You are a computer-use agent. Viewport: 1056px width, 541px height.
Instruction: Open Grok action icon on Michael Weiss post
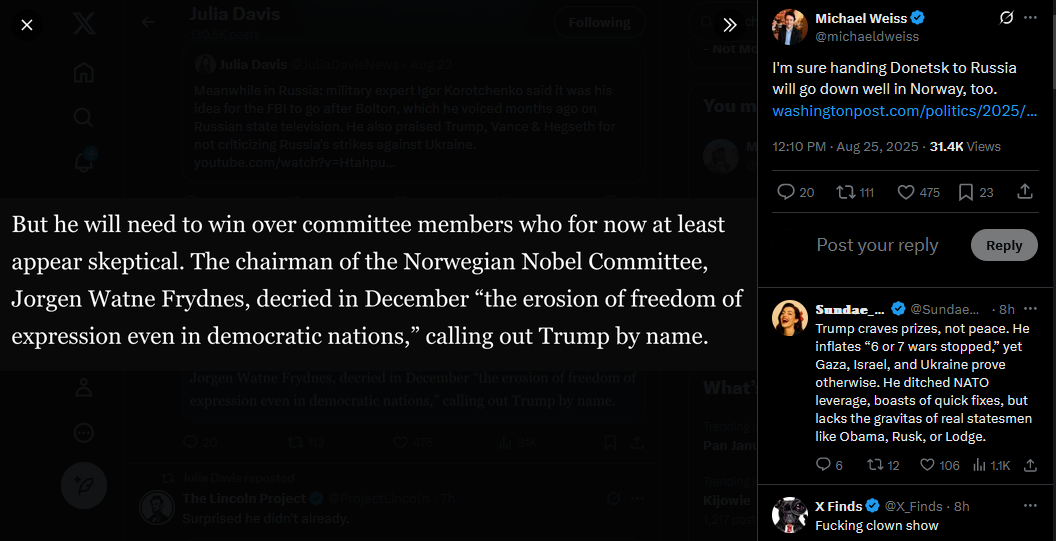coord(1006,18)
